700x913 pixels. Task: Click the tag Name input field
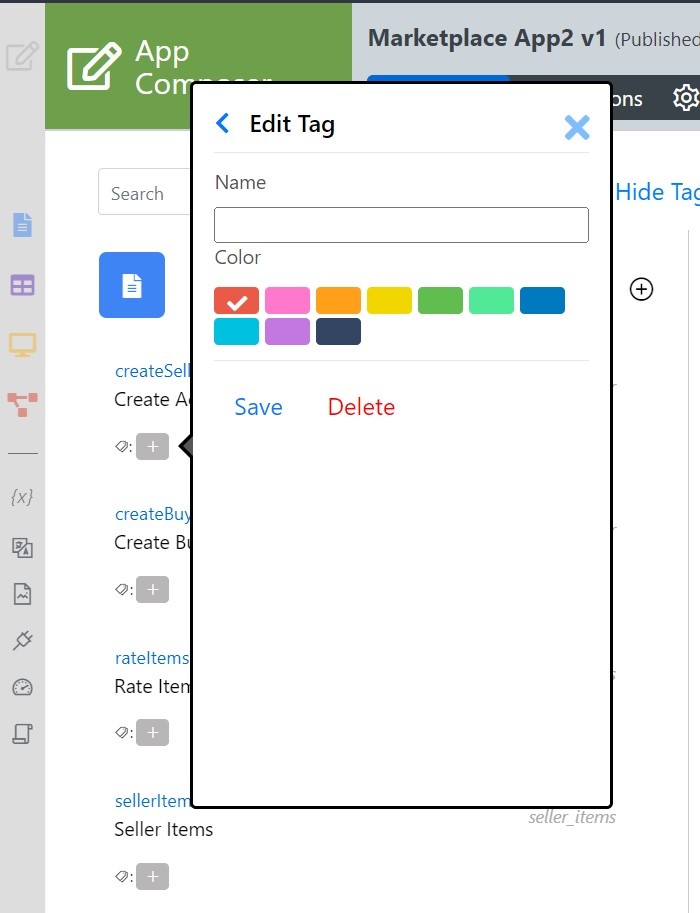401,225
